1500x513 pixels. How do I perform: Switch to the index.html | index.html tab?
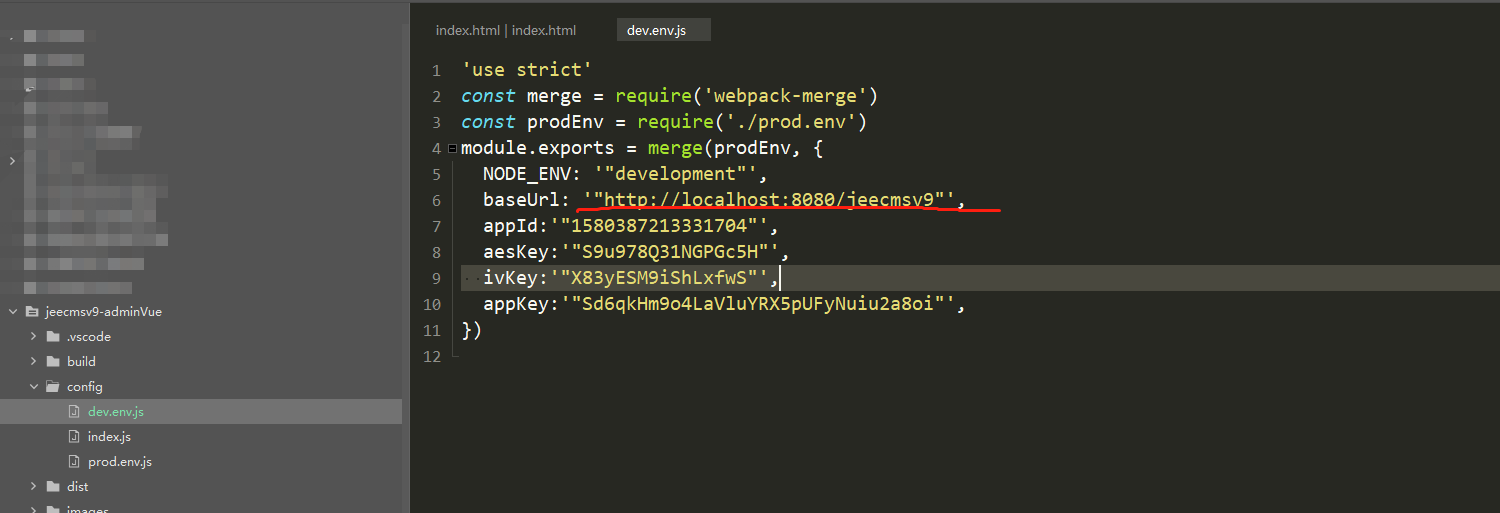506,30
